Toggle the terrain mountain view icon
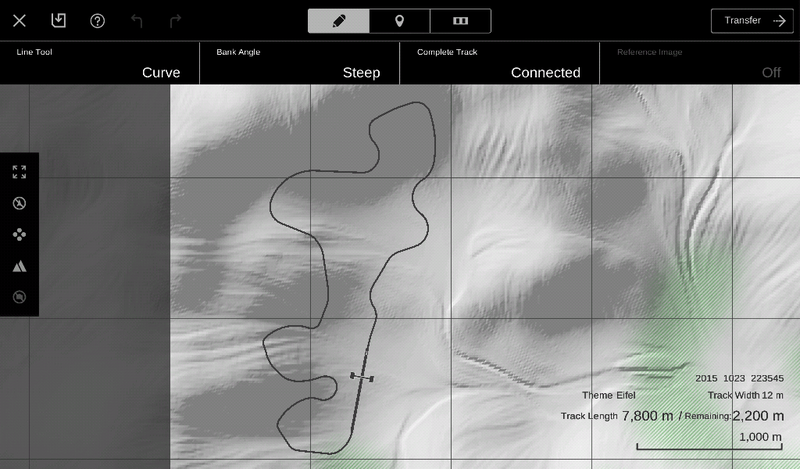Screen dimensions: 800x469 click(x=19, y=266)
